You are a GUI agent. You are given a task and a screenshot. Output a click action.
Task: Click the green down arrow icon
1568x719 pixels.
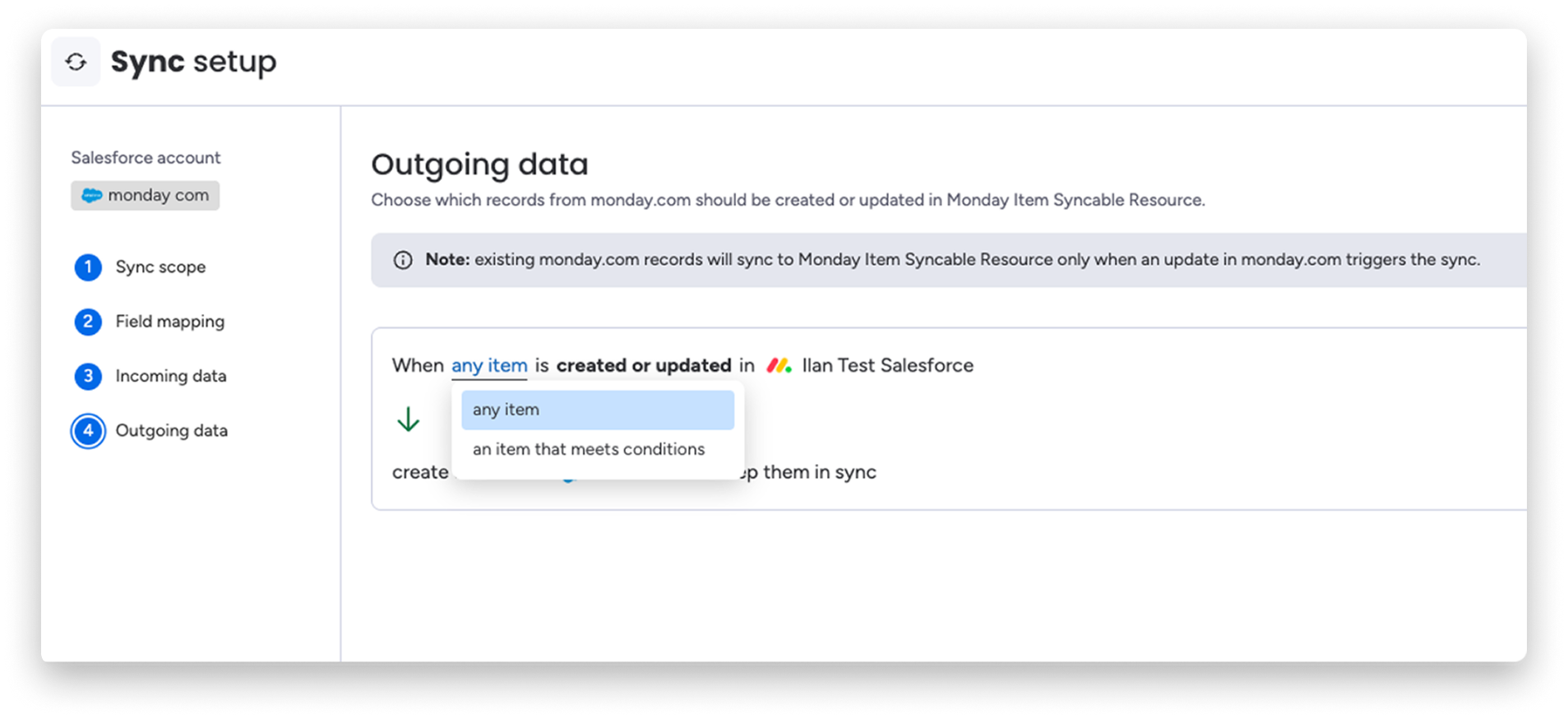[408, 420]
